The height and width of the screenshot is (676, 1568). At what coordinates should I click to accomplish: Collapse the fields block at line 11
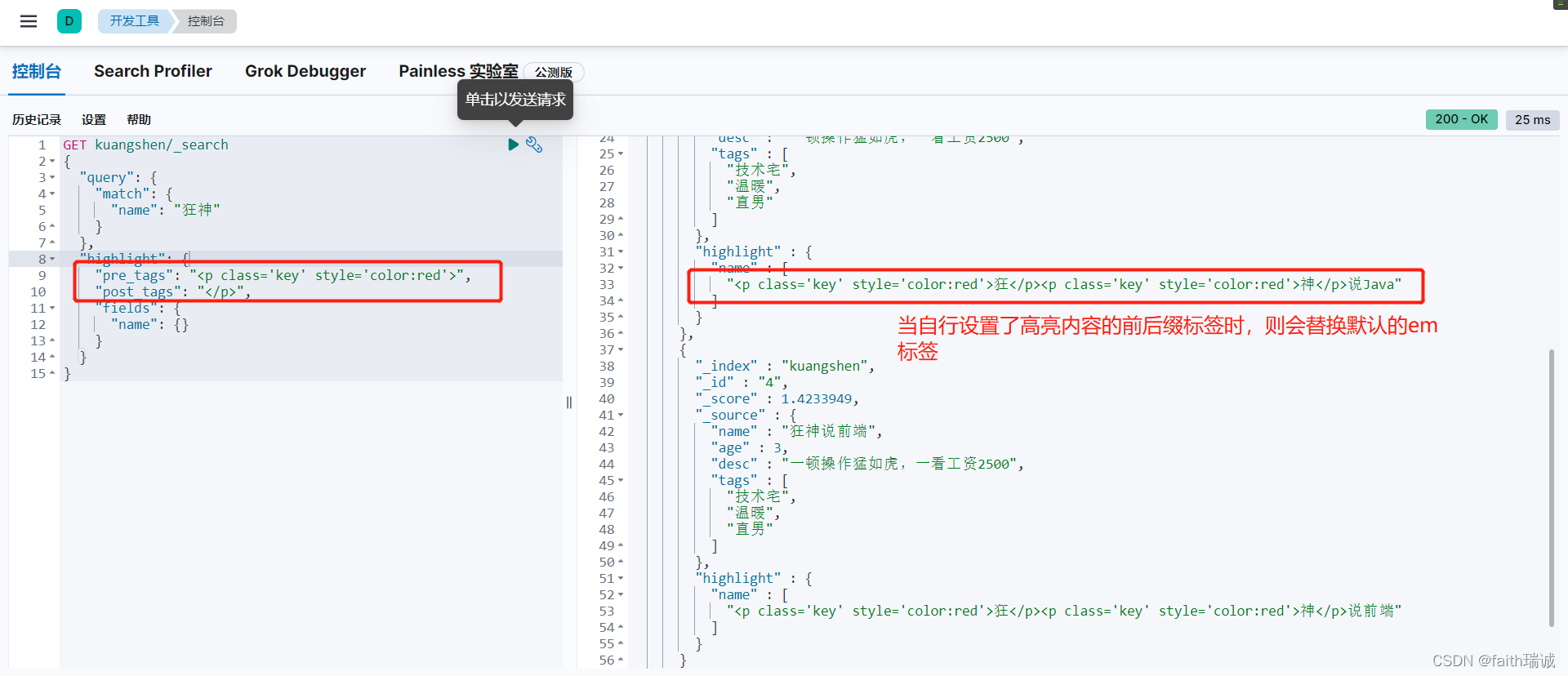tap(52, 309)
